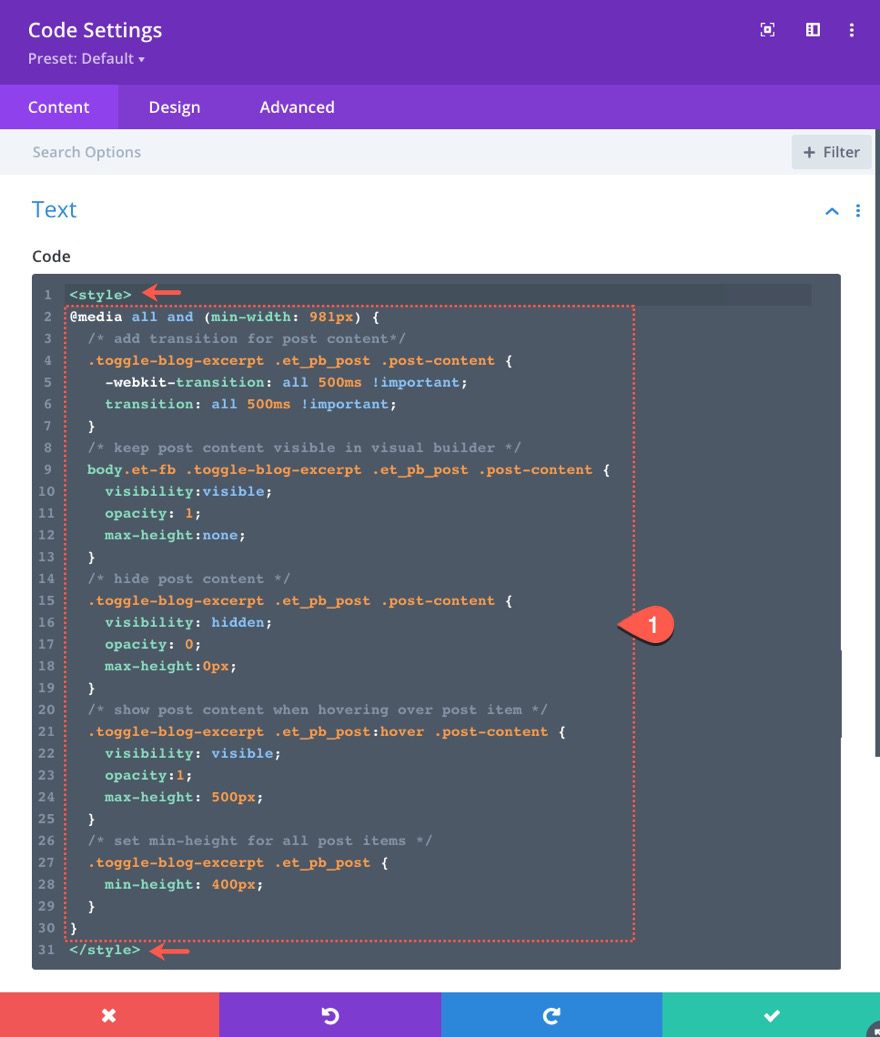The width and height of the screenshot is (880, 1037).
Task: Open the header three-dot options menu
Action: (852, 30)
